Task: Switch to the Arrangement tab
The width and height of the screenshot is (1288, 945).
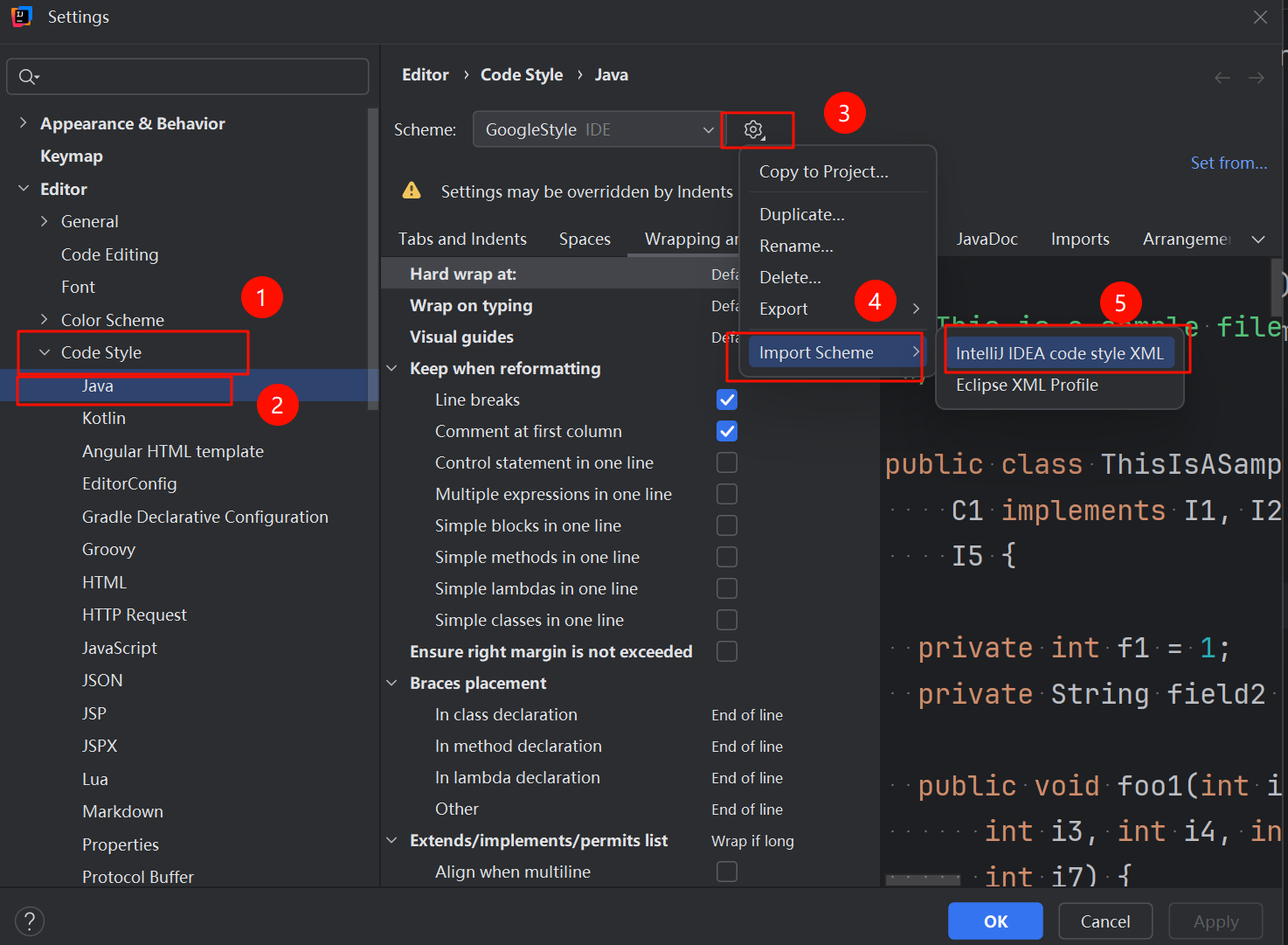Action: 1187,239
